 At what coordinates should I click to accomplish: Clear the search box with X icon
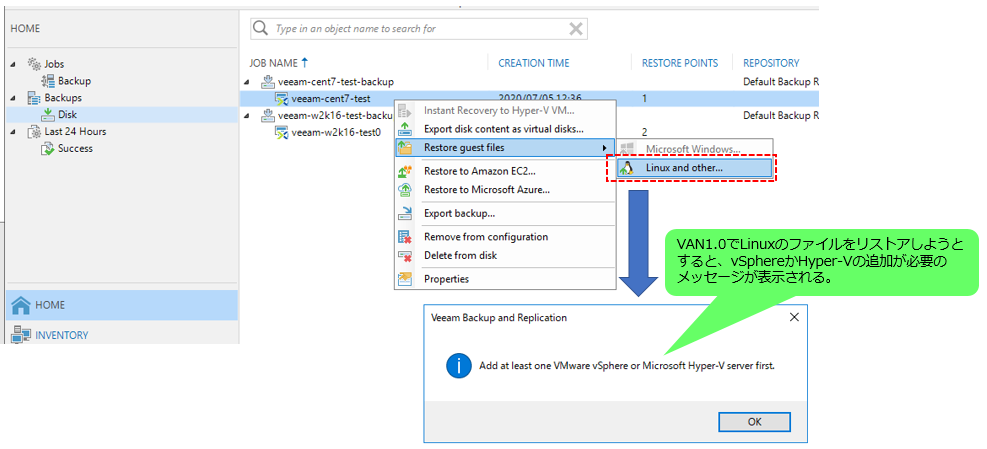575,28
